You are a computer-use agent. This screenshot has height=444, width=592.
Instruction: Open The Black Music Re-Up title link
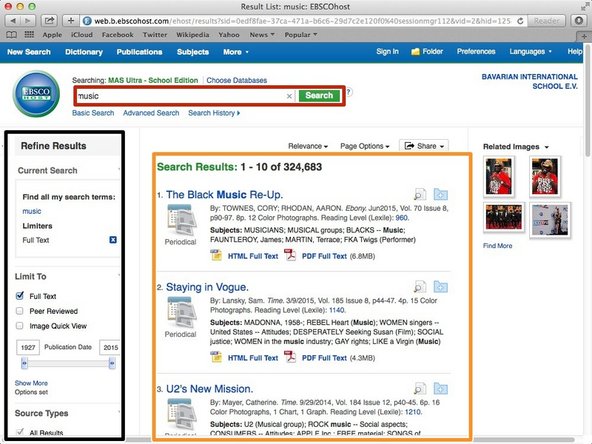tap(224, 195)
